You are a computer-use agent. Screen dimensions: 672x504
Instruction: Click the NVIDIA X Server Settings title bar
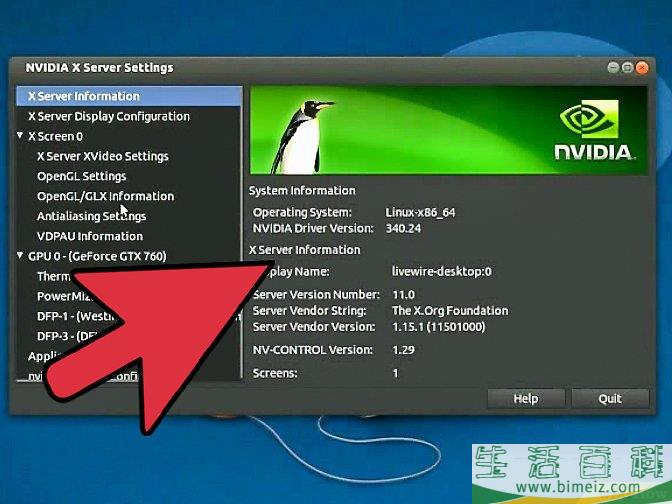pos(332,68)
